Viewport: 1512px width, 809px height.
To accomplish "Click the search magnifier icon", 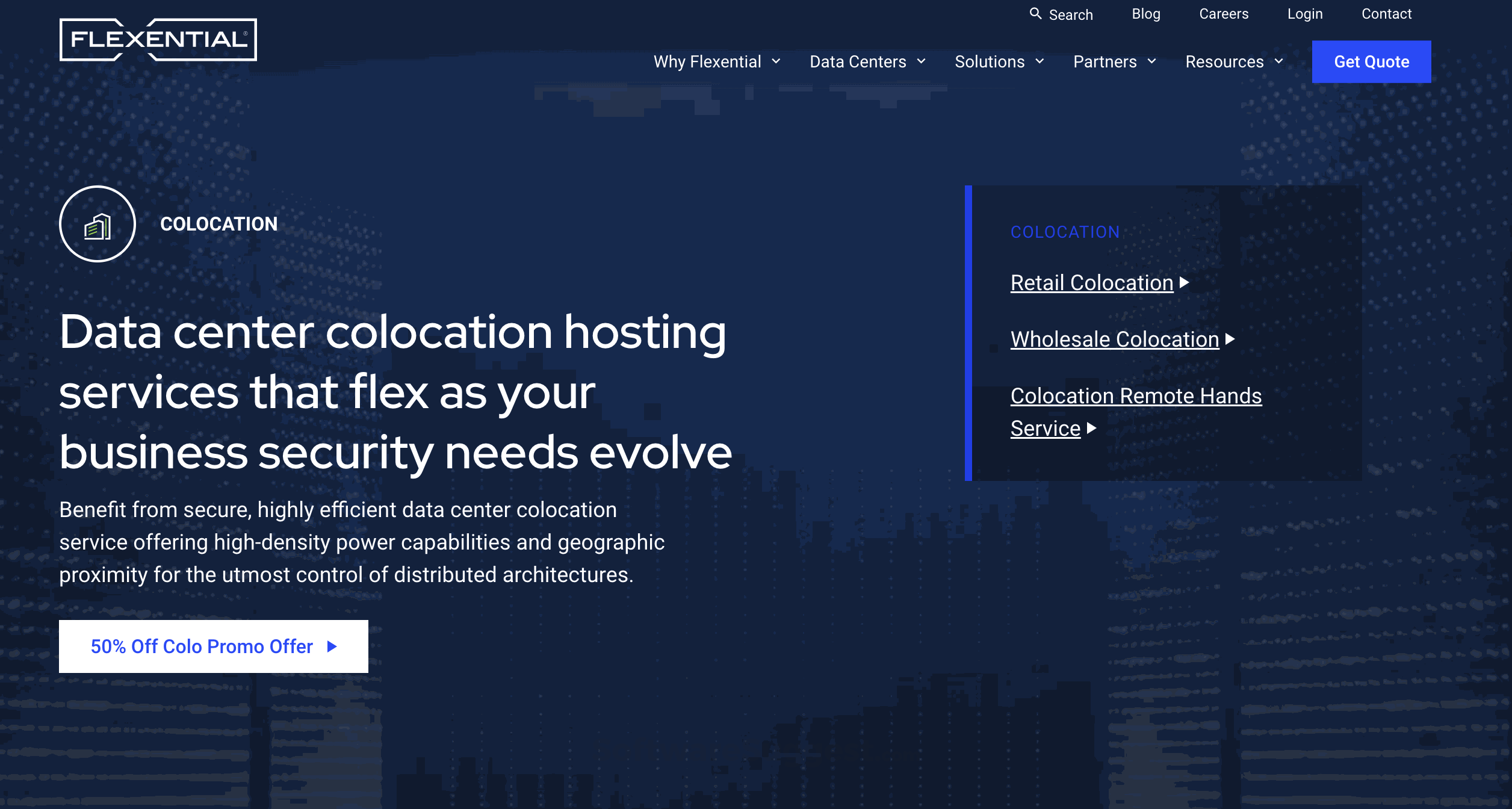I will click(1035, 13).
